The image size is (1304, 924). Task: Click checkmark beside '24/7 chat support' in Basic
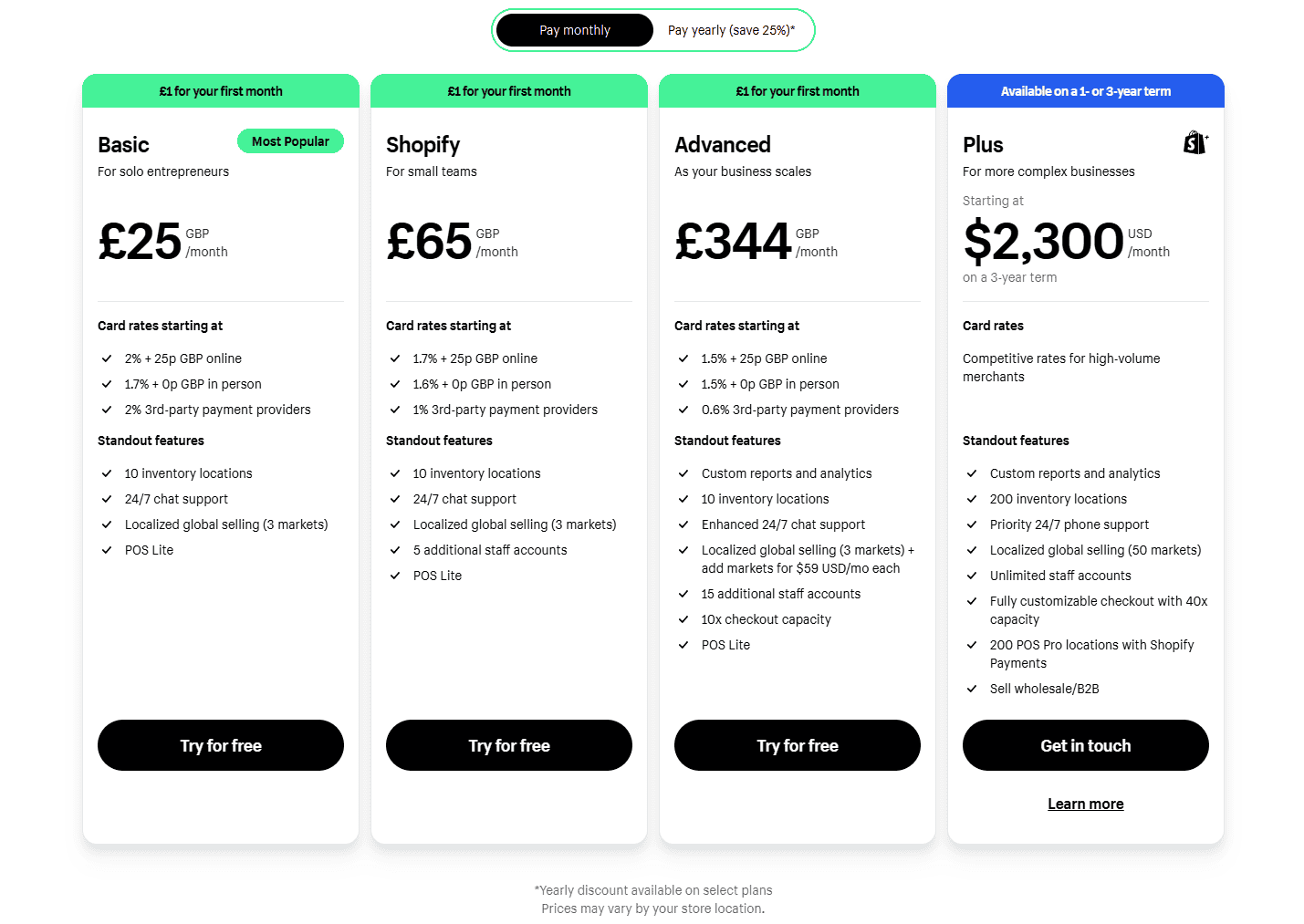coord(107,499)
